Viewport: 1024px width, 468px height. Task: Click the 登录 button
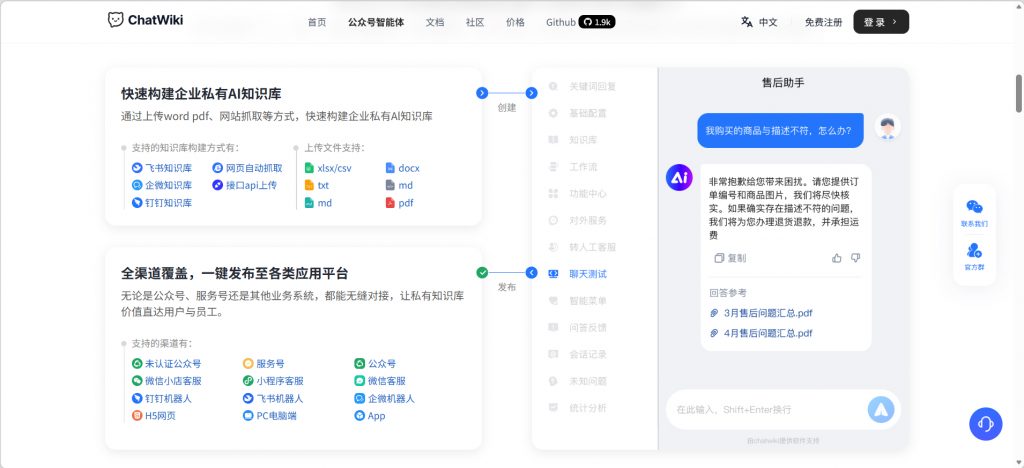click(881, 22)
